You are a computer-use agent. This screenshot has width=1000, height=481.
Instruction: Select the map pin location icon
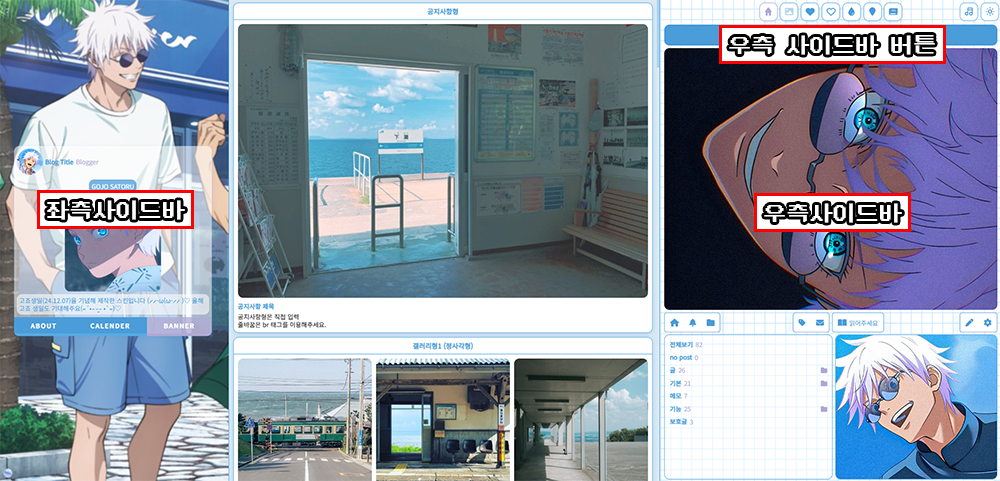(x=872, y=11)
